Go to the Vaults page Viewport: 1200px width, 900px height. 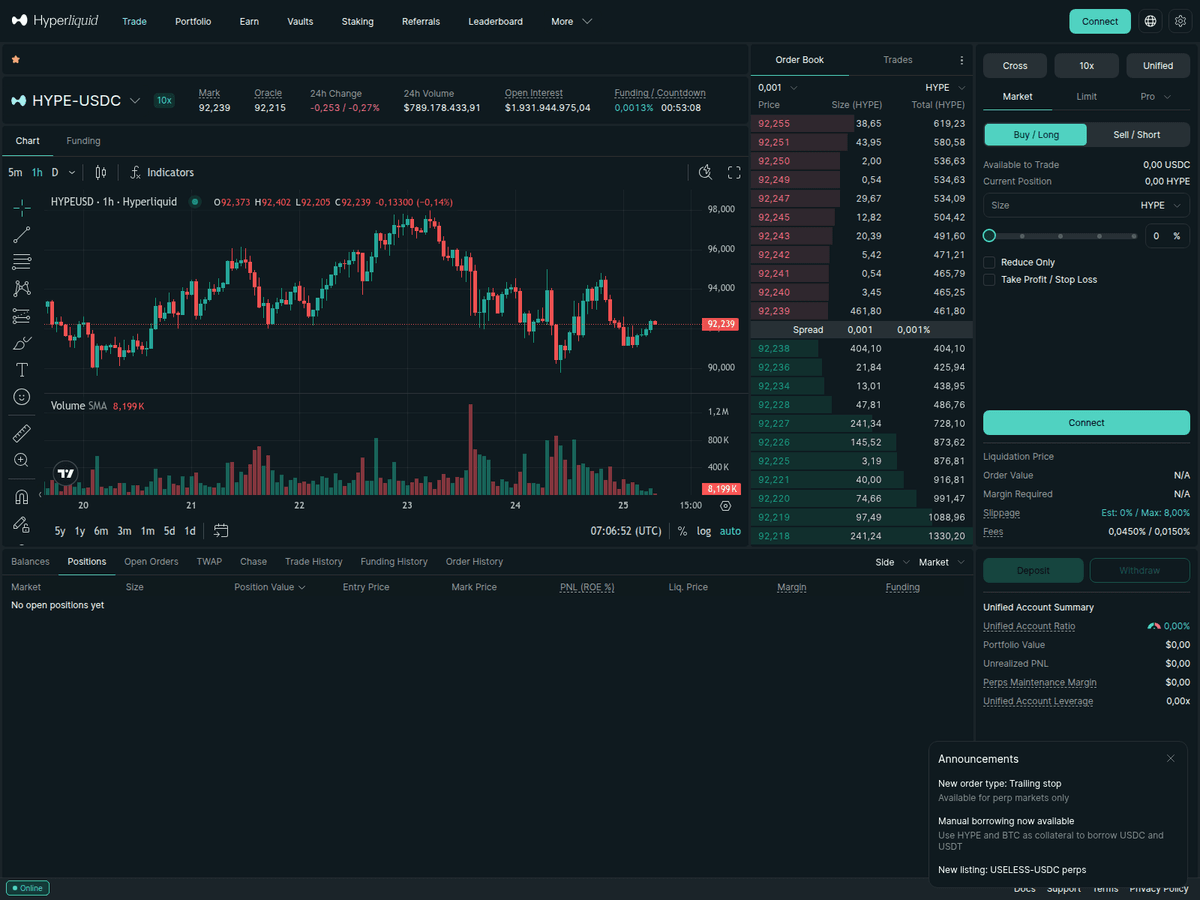click(300, 21)
